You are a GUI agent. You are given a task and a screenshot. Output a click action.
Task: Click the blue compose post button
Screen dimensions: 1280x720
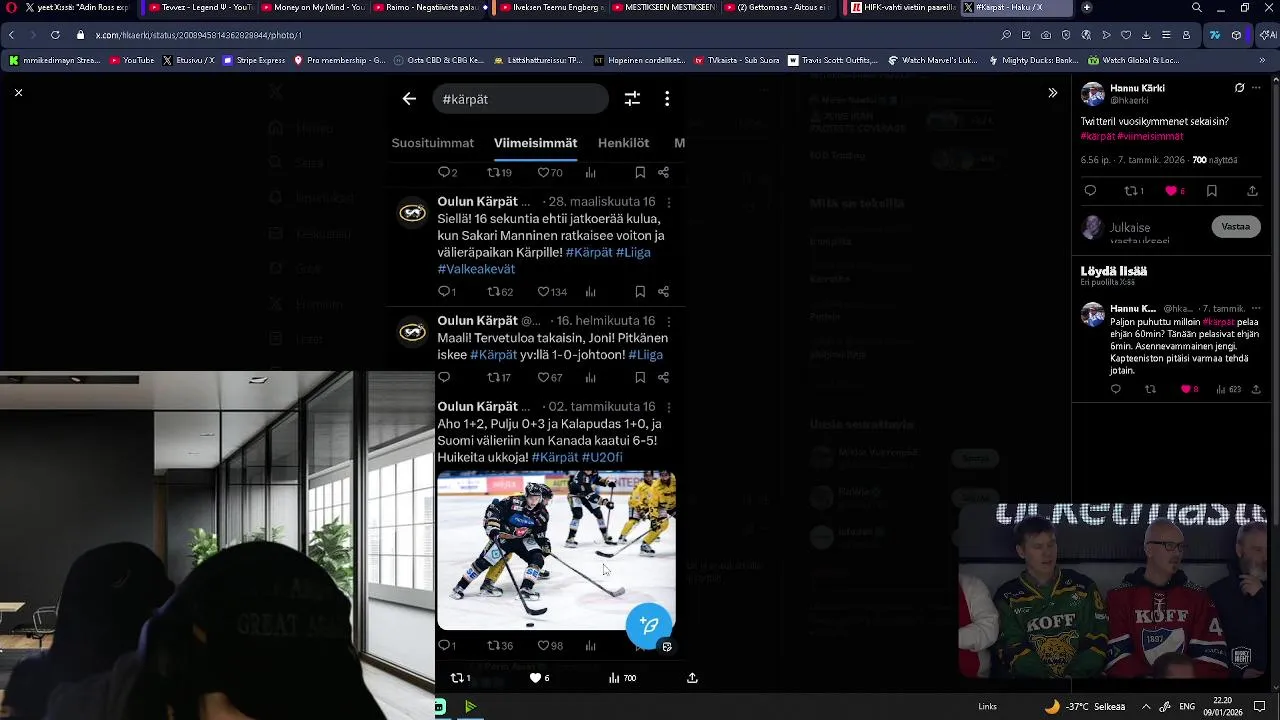(649, 625)
